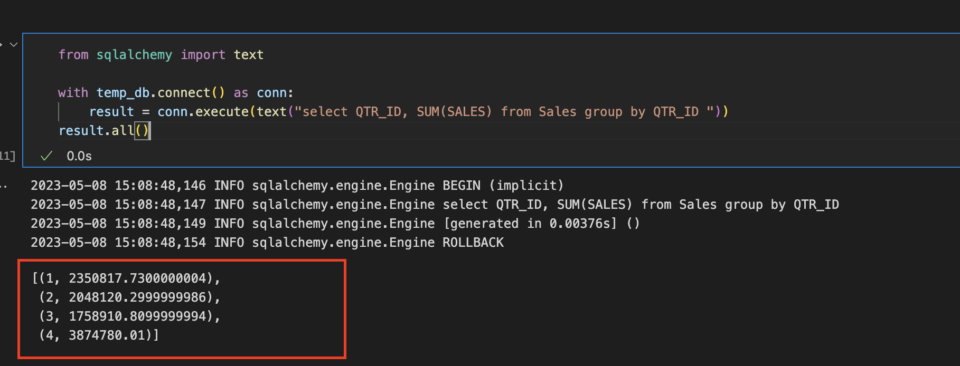Click the '[generated in 0.00376s] ()' log line
The width and height of the screenshot is (960, 366).
335,223
